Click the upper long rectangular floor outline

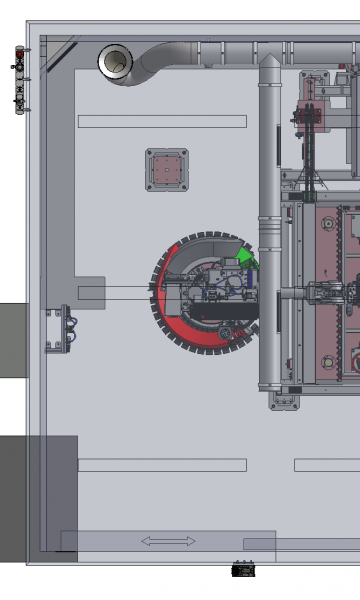point(162,121)
